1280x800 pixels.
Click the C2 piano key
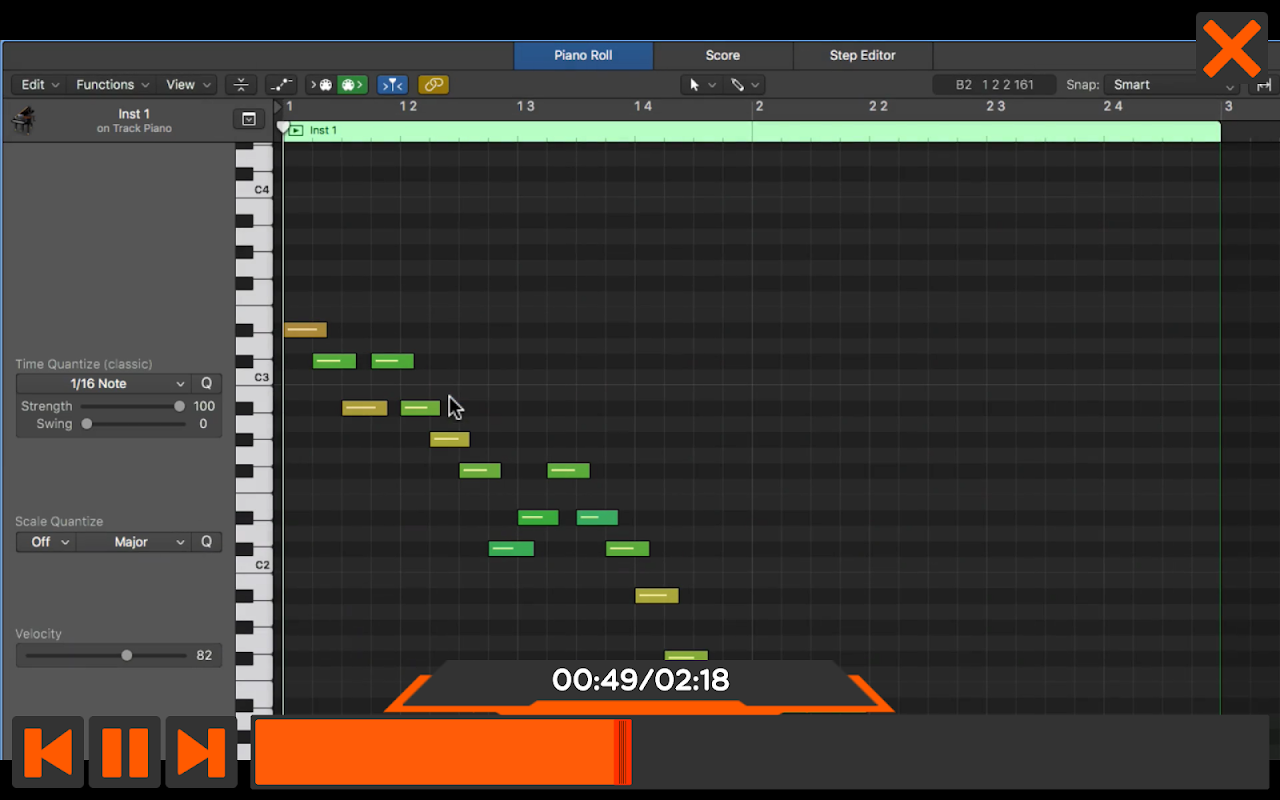coord(254,565)
